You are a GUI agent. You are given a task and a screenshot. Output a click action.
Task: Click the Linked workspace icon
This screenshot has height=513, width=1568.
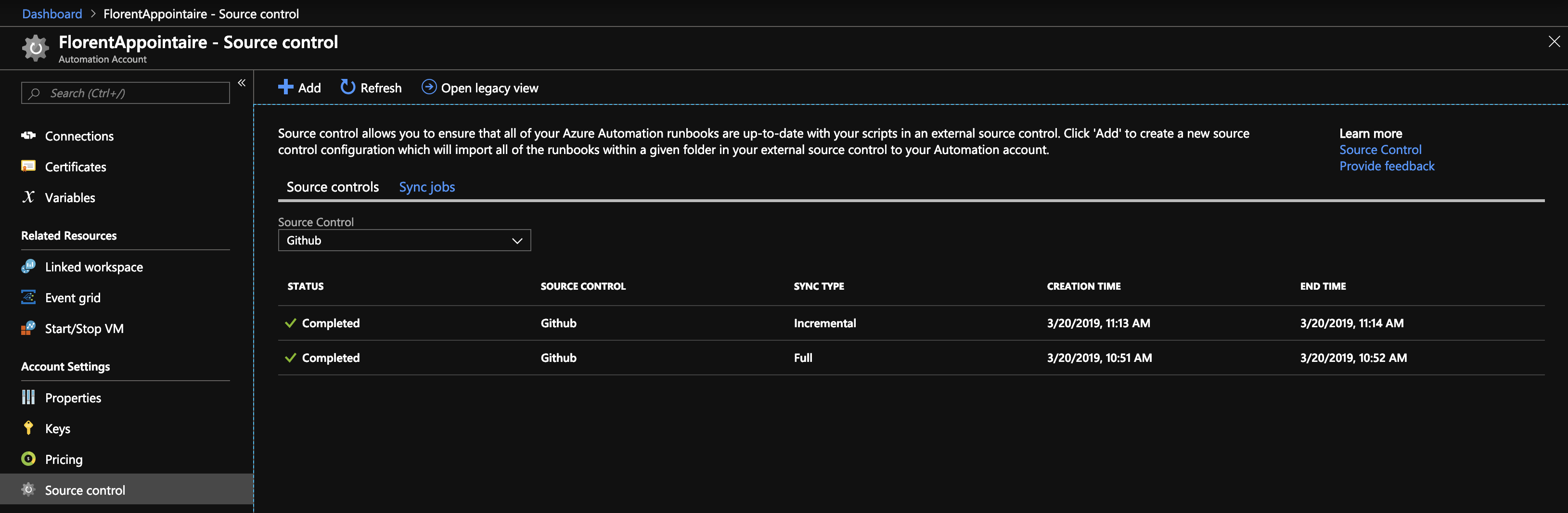pos(28,267)
